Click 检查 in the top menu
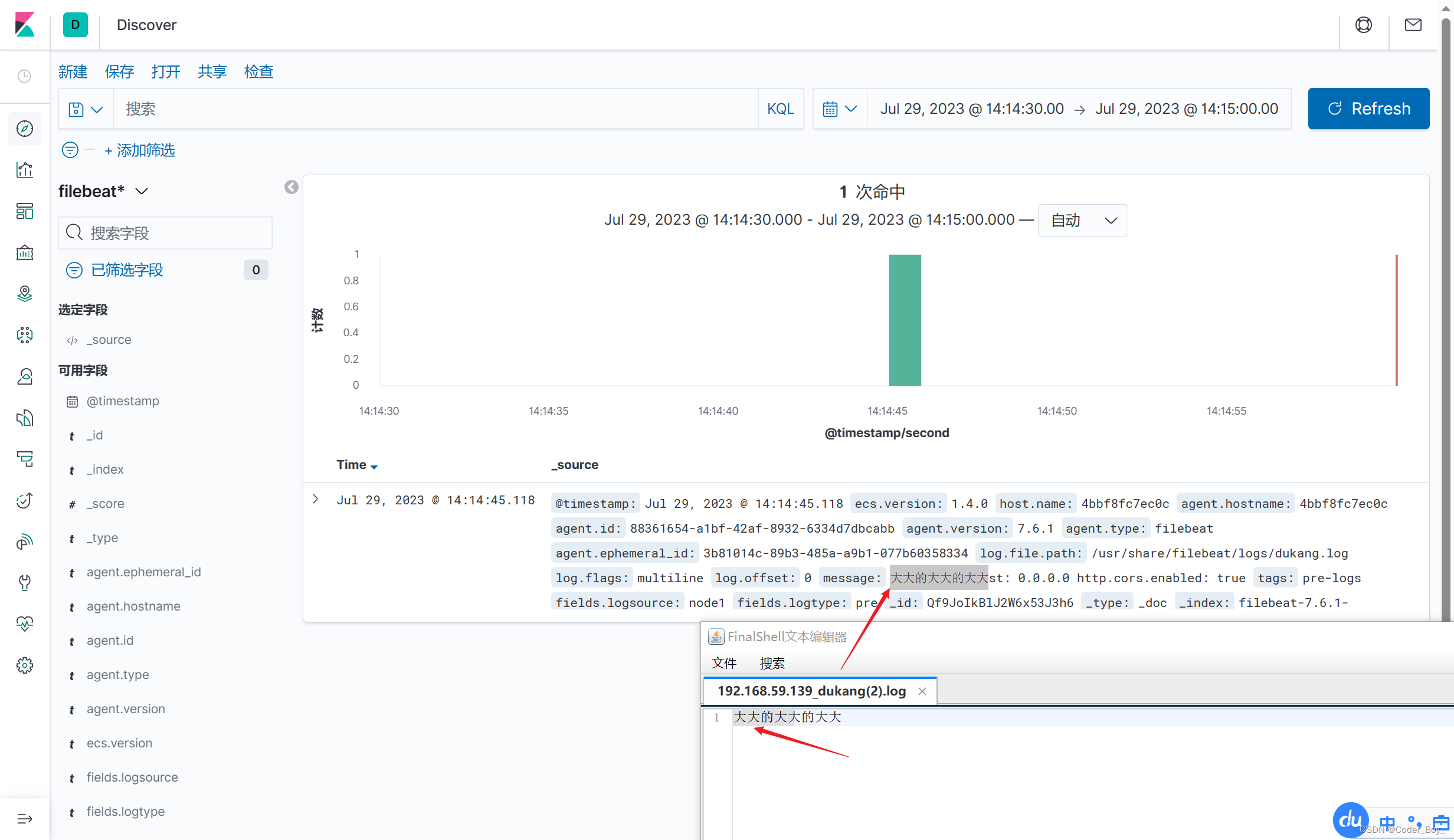The image size is (1454, 840). tap(259, 72)
